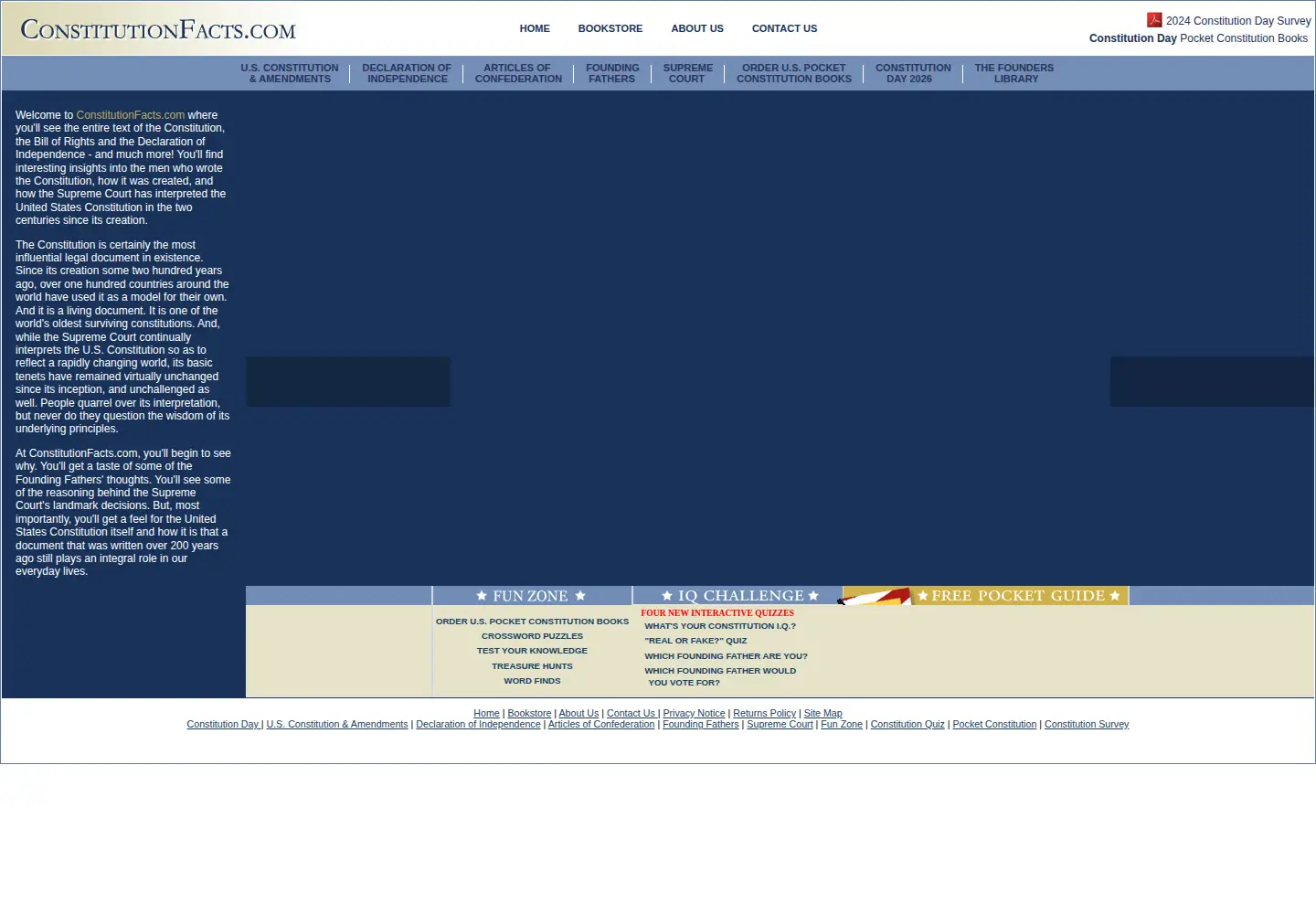
Task: Open footer Constitution Quiz link
Action: click(x=907, y=725)
